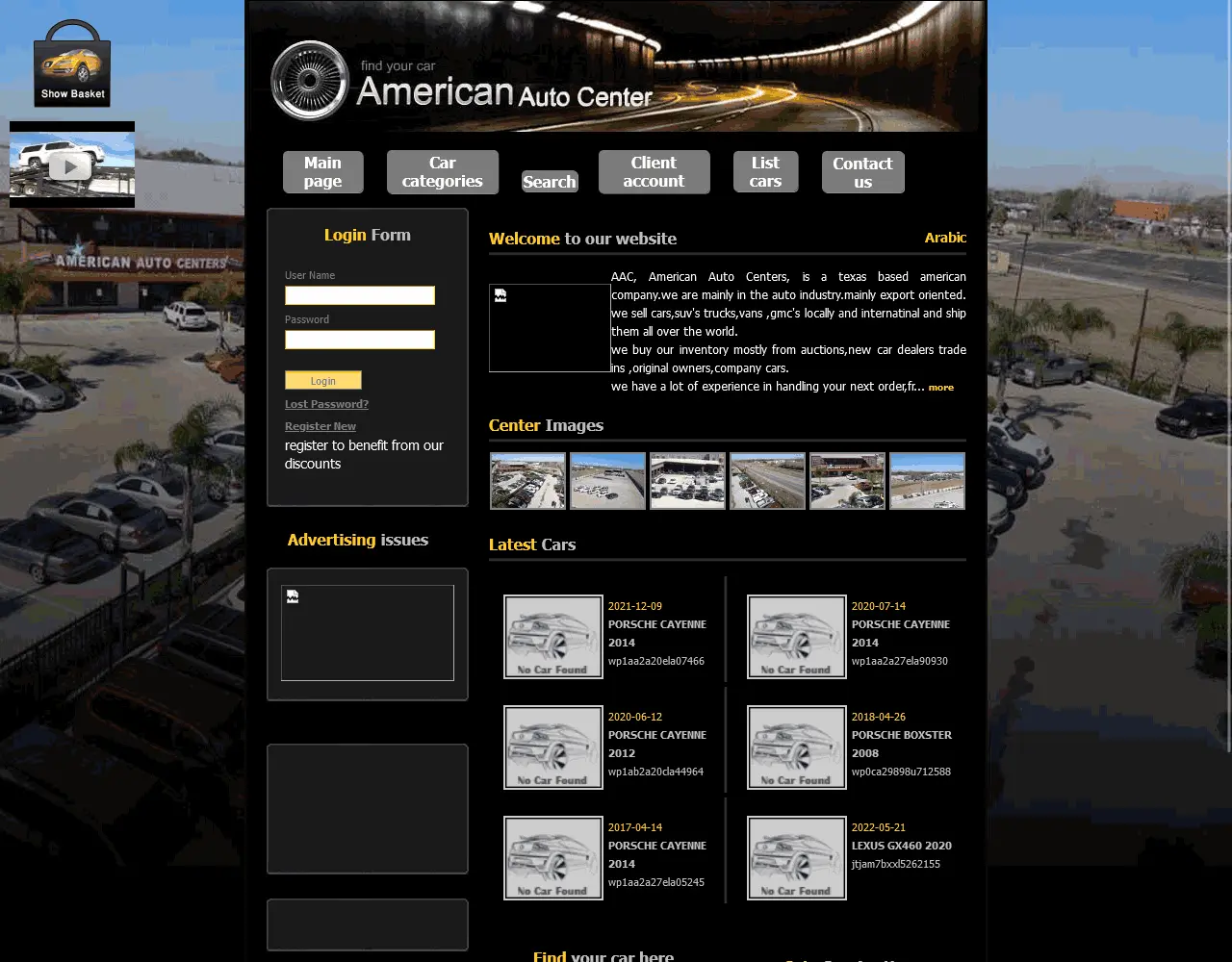
Task: Click date 2022-05-21 text
Action: (879, 827)
